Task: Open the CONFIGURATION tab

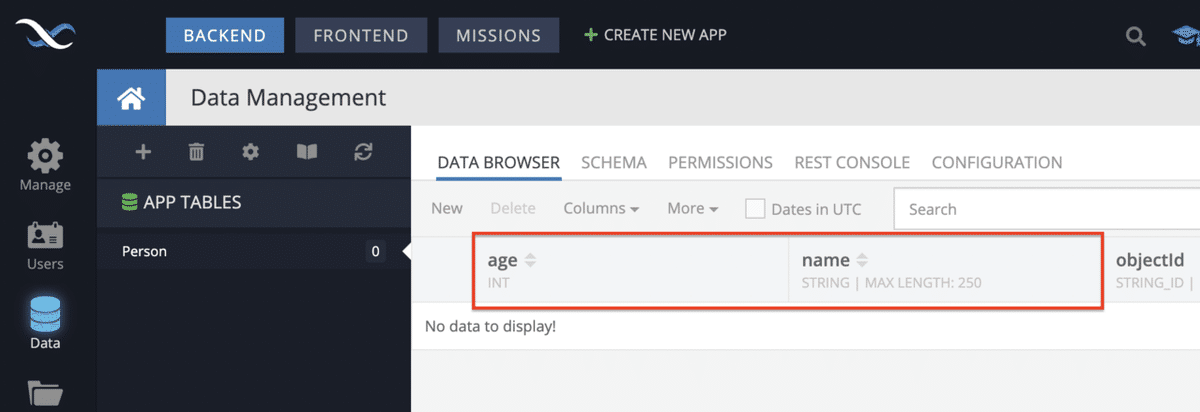Action: pyautogui.click(x=997, y=162)
